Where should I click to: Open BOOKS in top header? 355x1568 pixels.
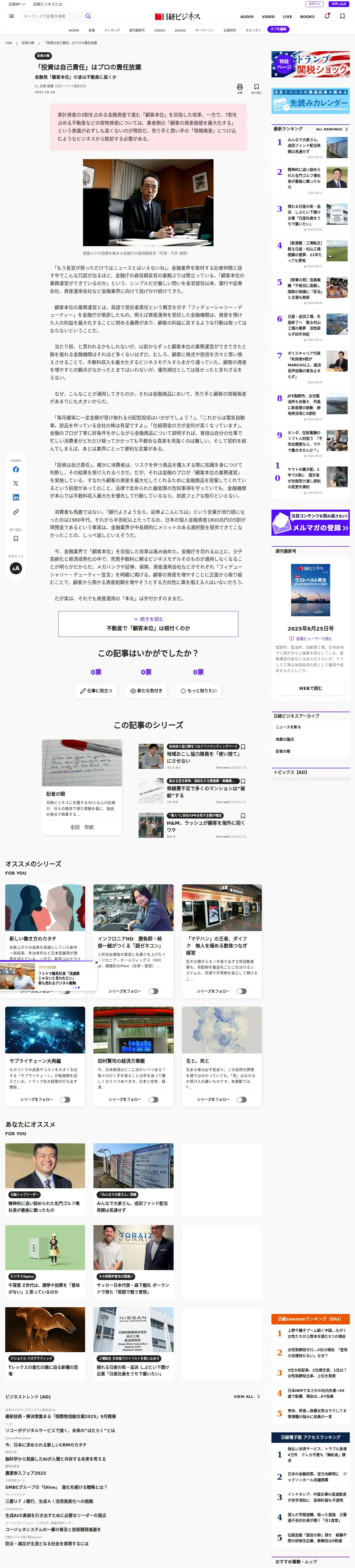coord(307,16)
